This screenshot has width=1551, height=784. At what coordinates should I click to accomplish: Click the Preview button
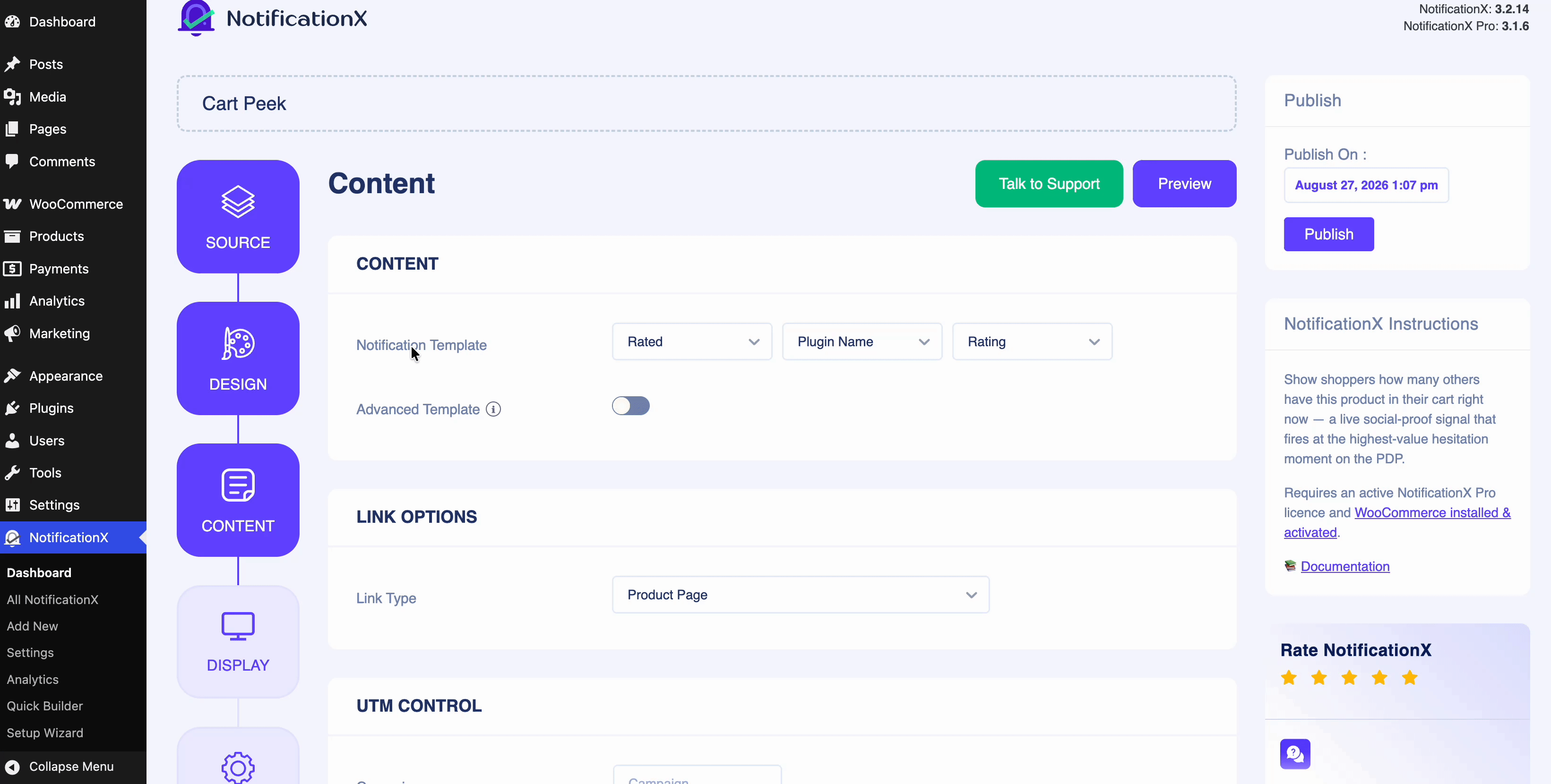pyautogui.click(x=1184, y=184)
